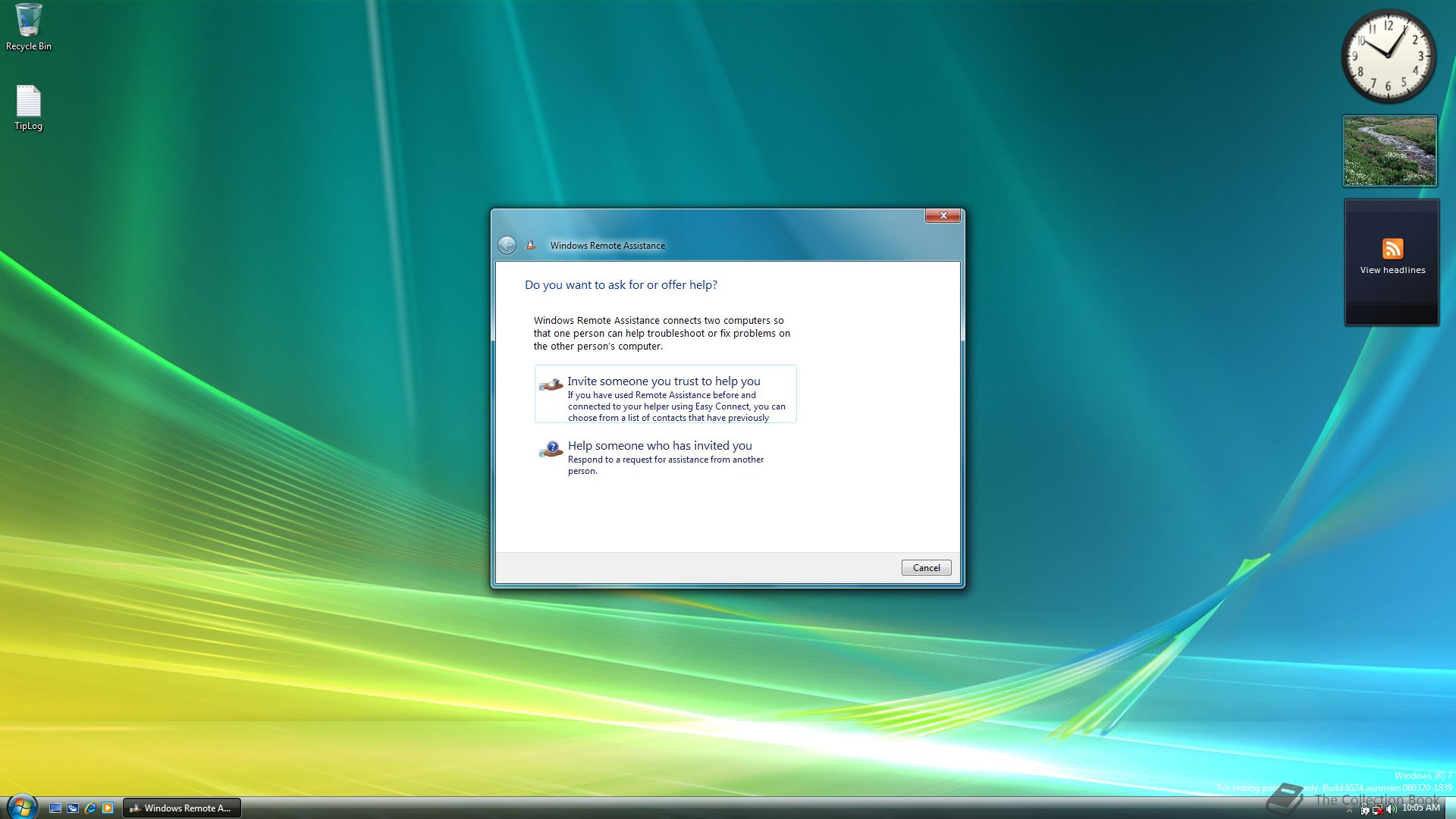Select the Recycle Bin desktop icon

coord(29,27)
